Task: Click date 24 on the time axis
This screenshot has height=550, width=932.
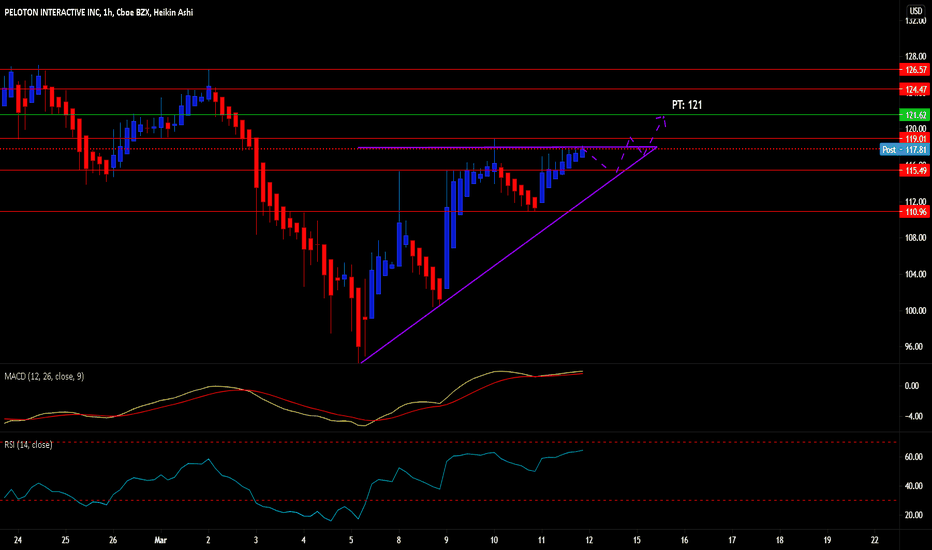Action: [18, 540]
